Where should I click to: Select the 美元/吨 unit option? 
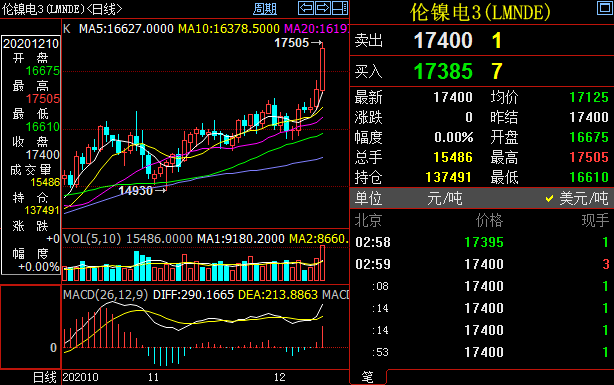click(x=577, y=198)
